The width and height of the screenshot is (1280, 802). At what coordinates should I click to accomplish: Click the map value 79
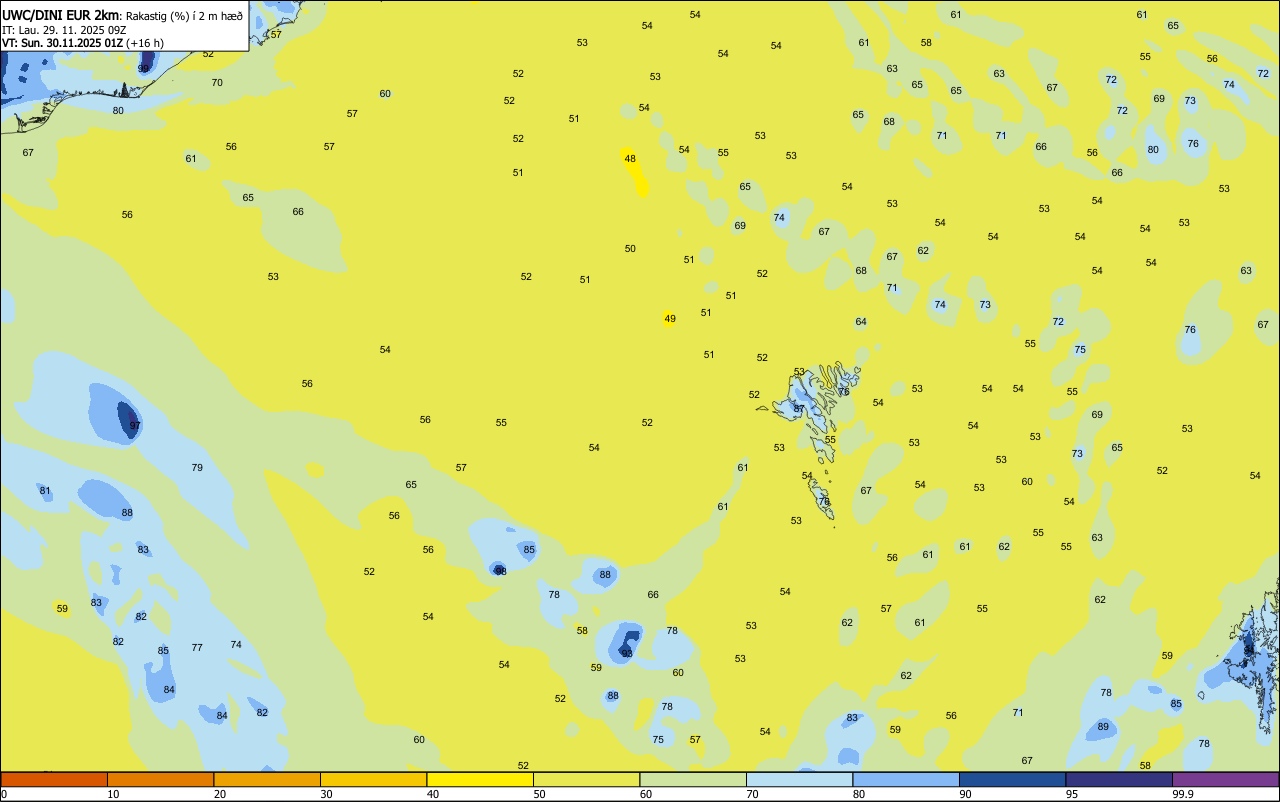(197, 468)
